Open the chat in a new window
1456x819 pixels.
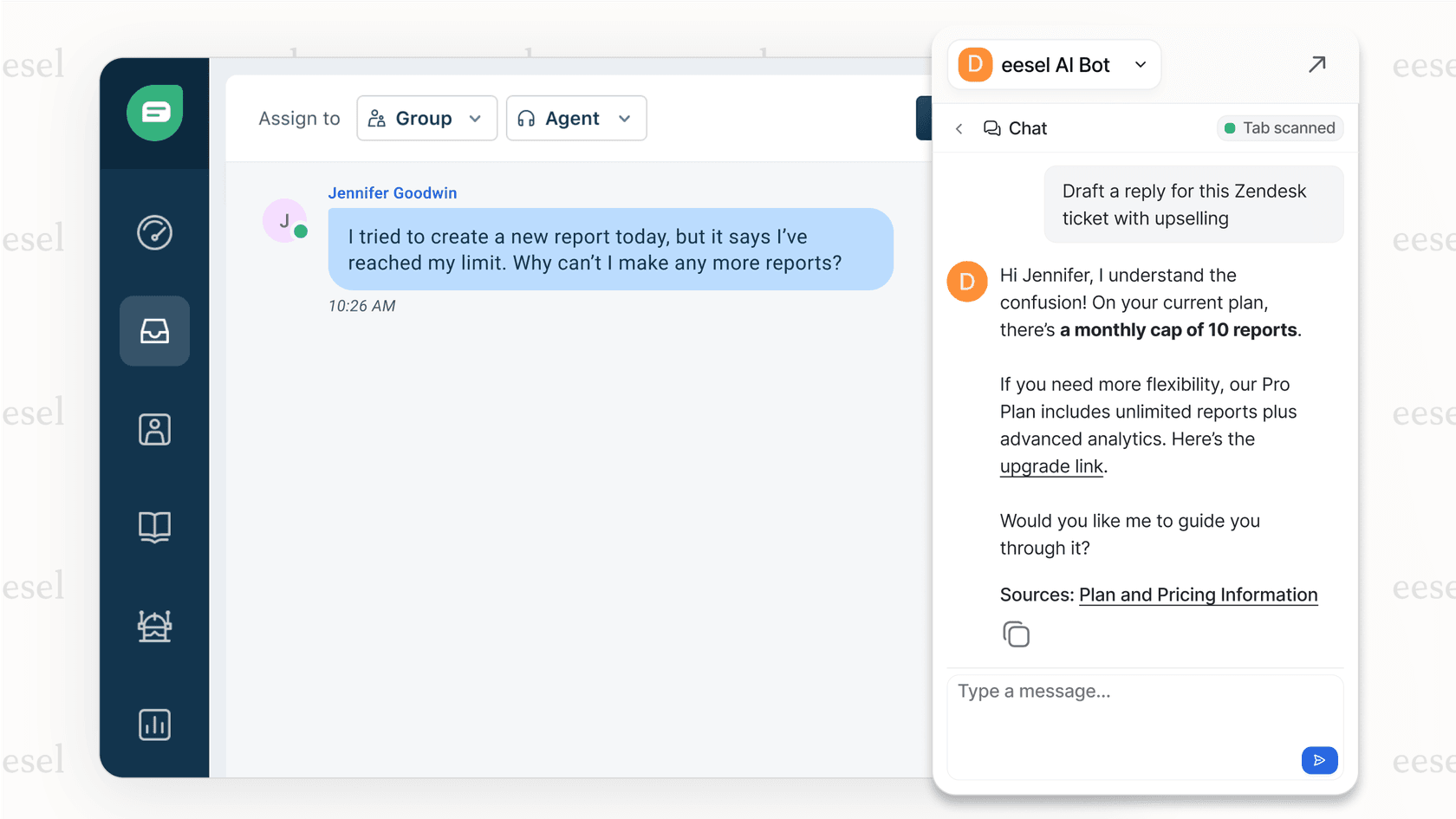coord(1317,64)
